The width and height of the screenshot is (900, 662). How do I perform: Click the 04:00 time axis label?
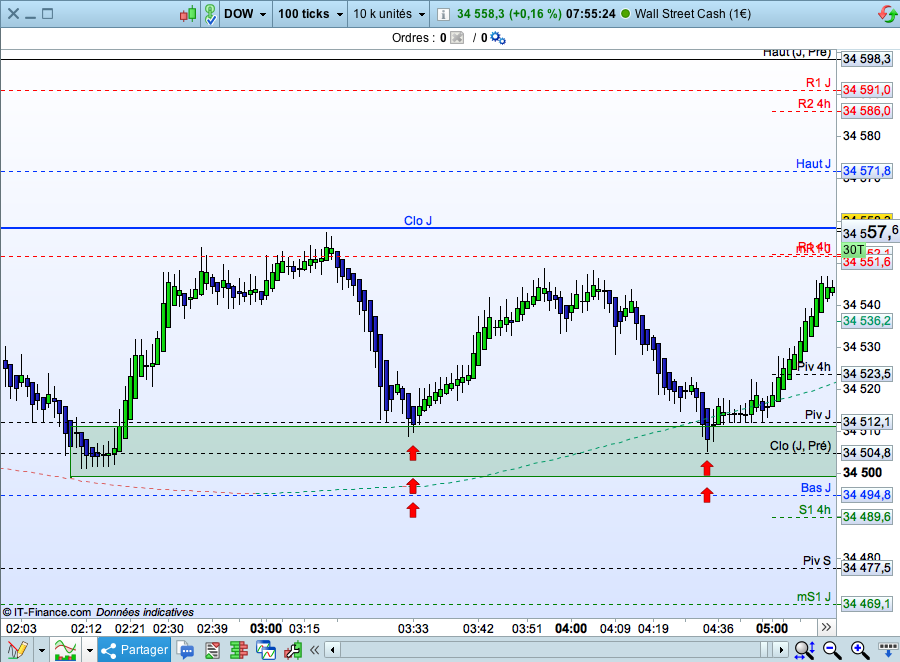pyautogui.click(x=571, y=629)
